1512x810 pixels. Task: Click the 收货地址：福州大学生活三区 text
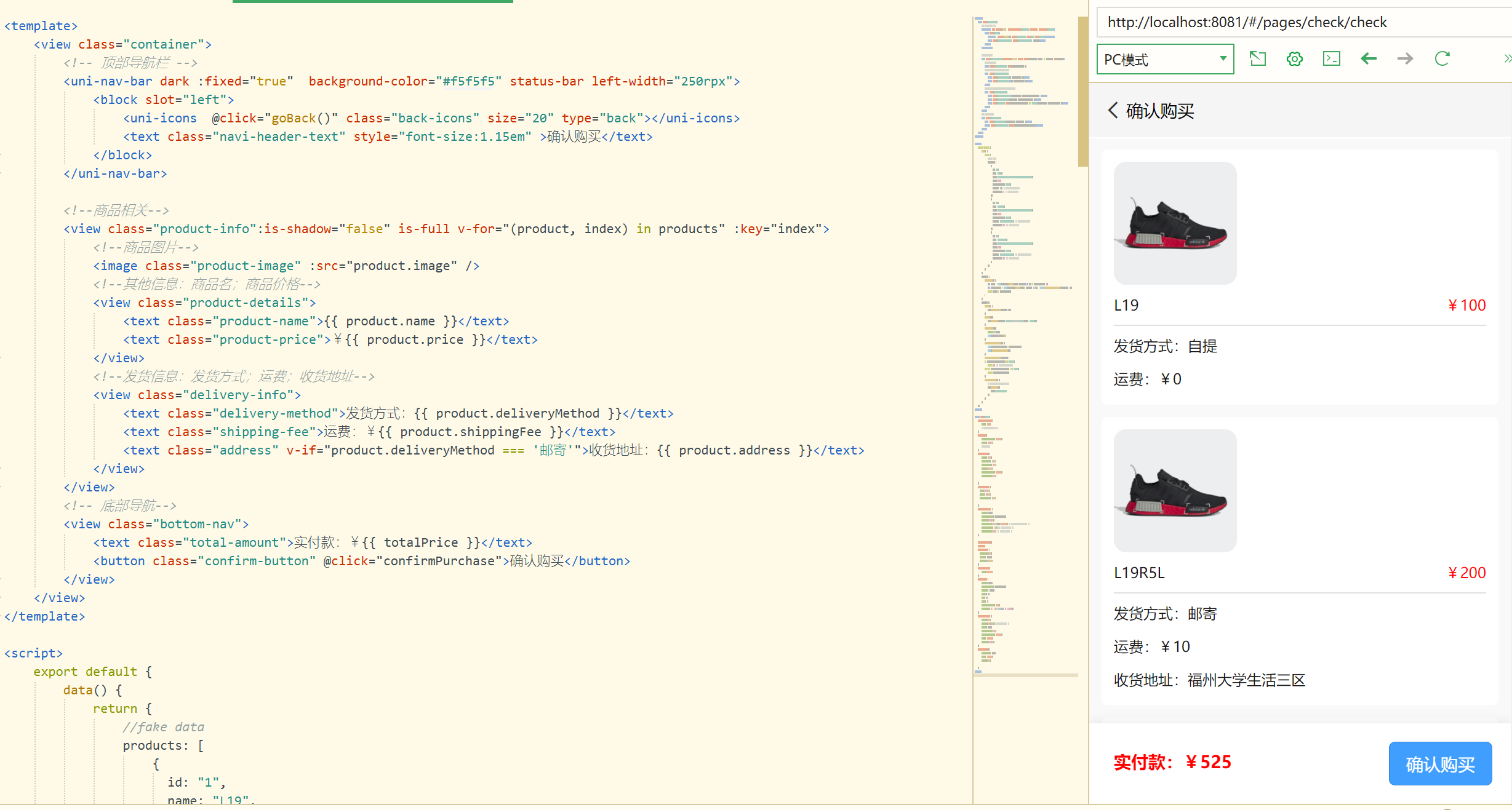pyautogui.click(x=1209, y=680)
